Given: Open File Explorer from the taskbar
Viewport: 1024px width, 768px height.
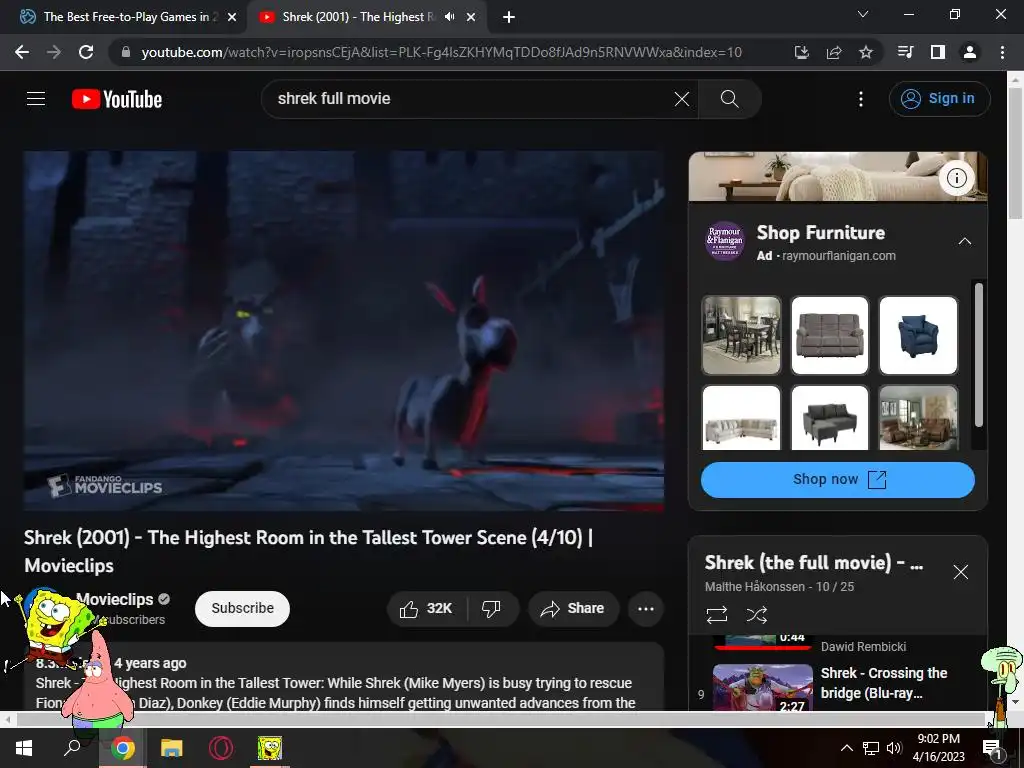Looking at the screenshot, I should (x=172, y=748).
